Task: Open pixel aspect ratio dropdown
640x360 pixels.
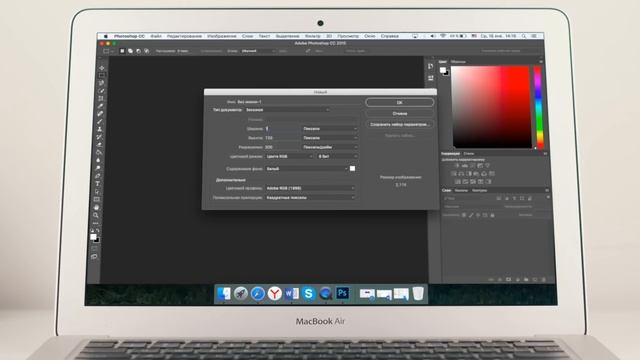Action: click(x=310, y=198)
